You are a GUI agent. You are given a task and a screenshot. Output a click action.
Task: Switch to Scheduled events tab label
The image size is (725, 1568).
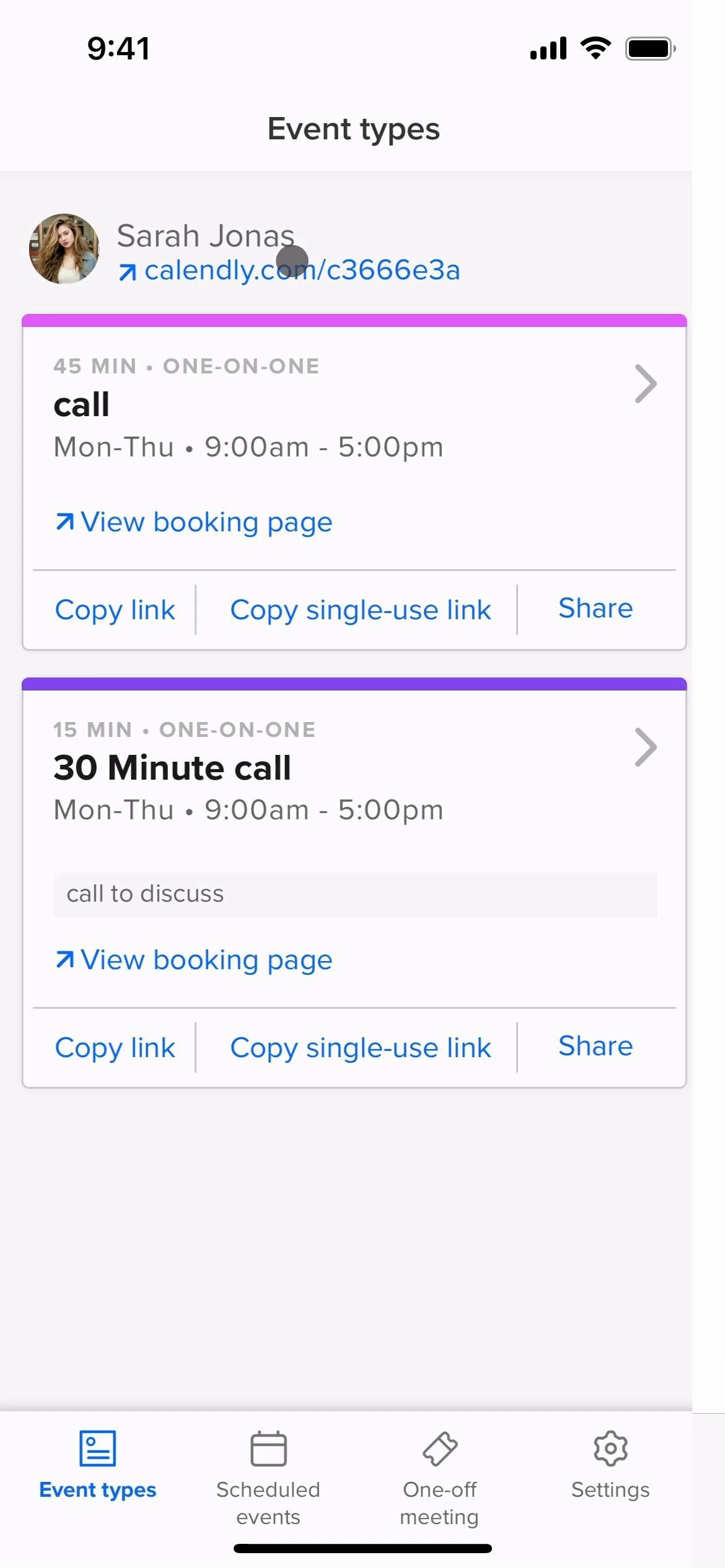[x=268, y=1503]
